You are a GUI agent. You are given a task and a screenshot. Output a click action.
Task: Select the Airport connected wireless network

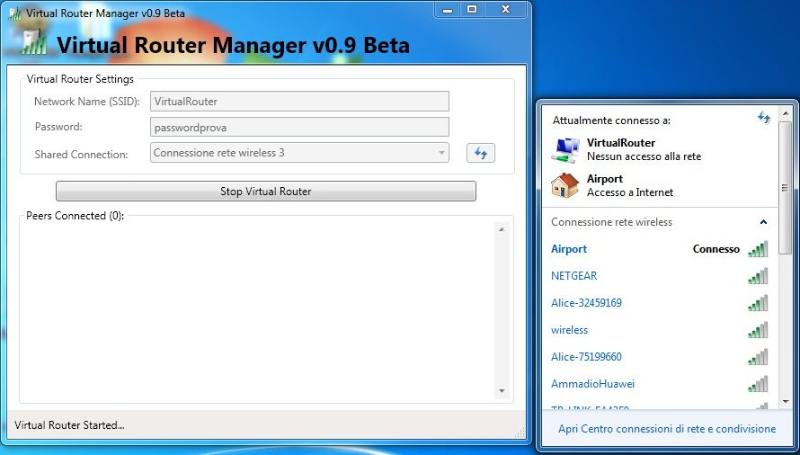569,249
